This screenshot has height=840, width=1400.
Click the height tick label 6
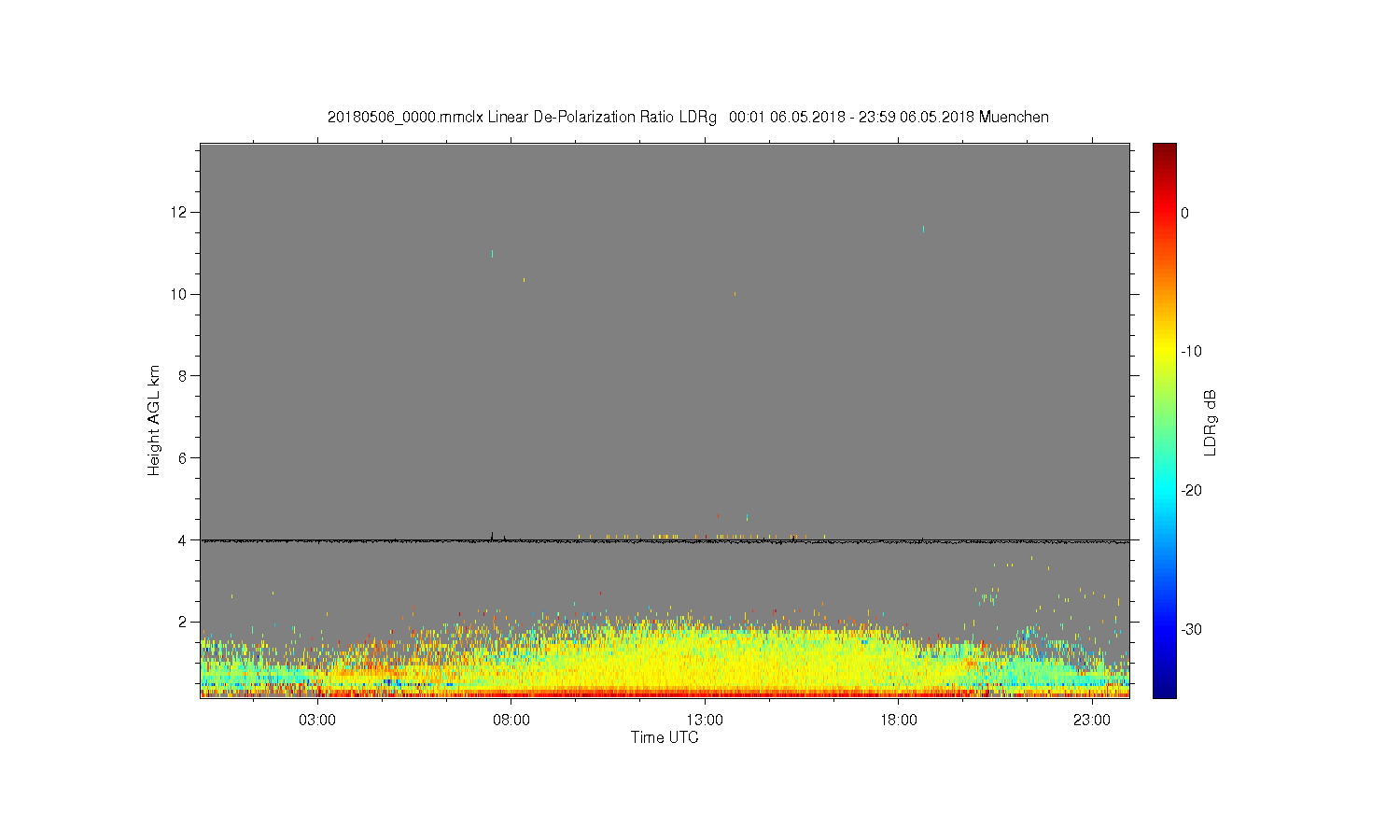pyautogui.click(x=185, y=458)
